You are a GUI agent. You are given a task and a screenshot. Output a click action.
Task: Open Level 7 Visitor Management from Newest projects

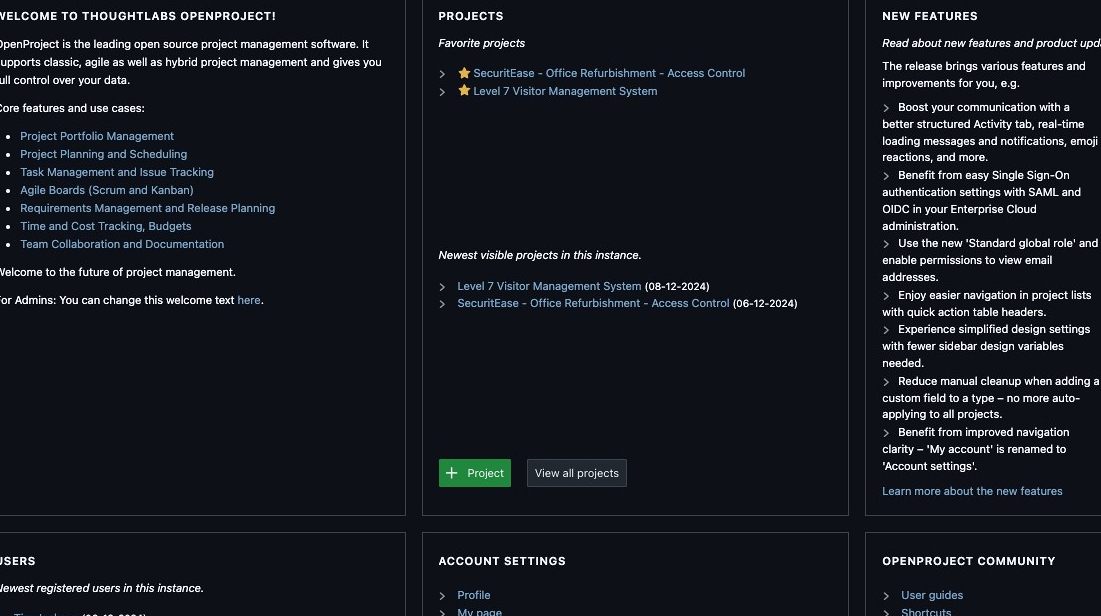click(549, 286)
